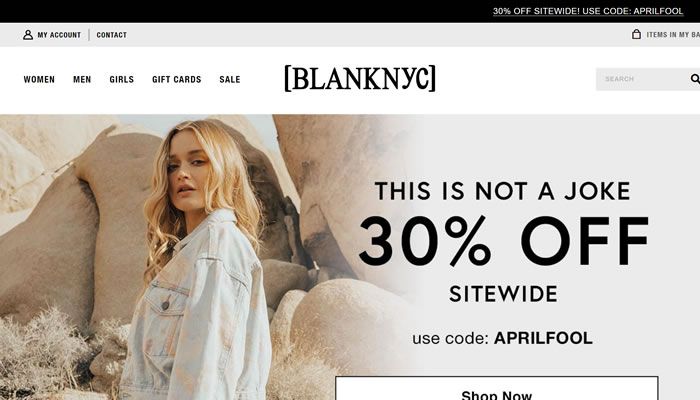This screenshot has width=700, height=400.
Task: View Items In My Bag link
Action: pos(673,35)
